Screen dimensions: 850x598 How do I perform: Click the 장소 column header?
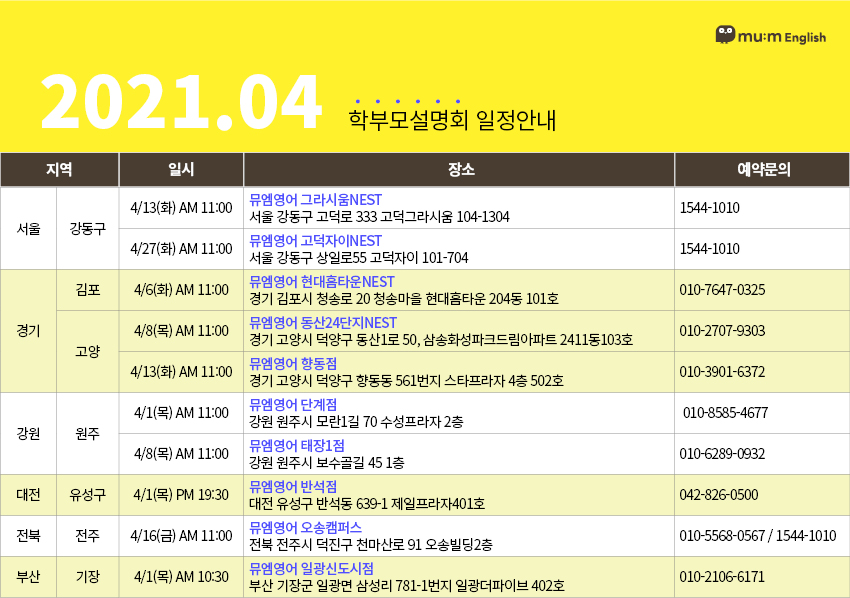coord(459,170)
